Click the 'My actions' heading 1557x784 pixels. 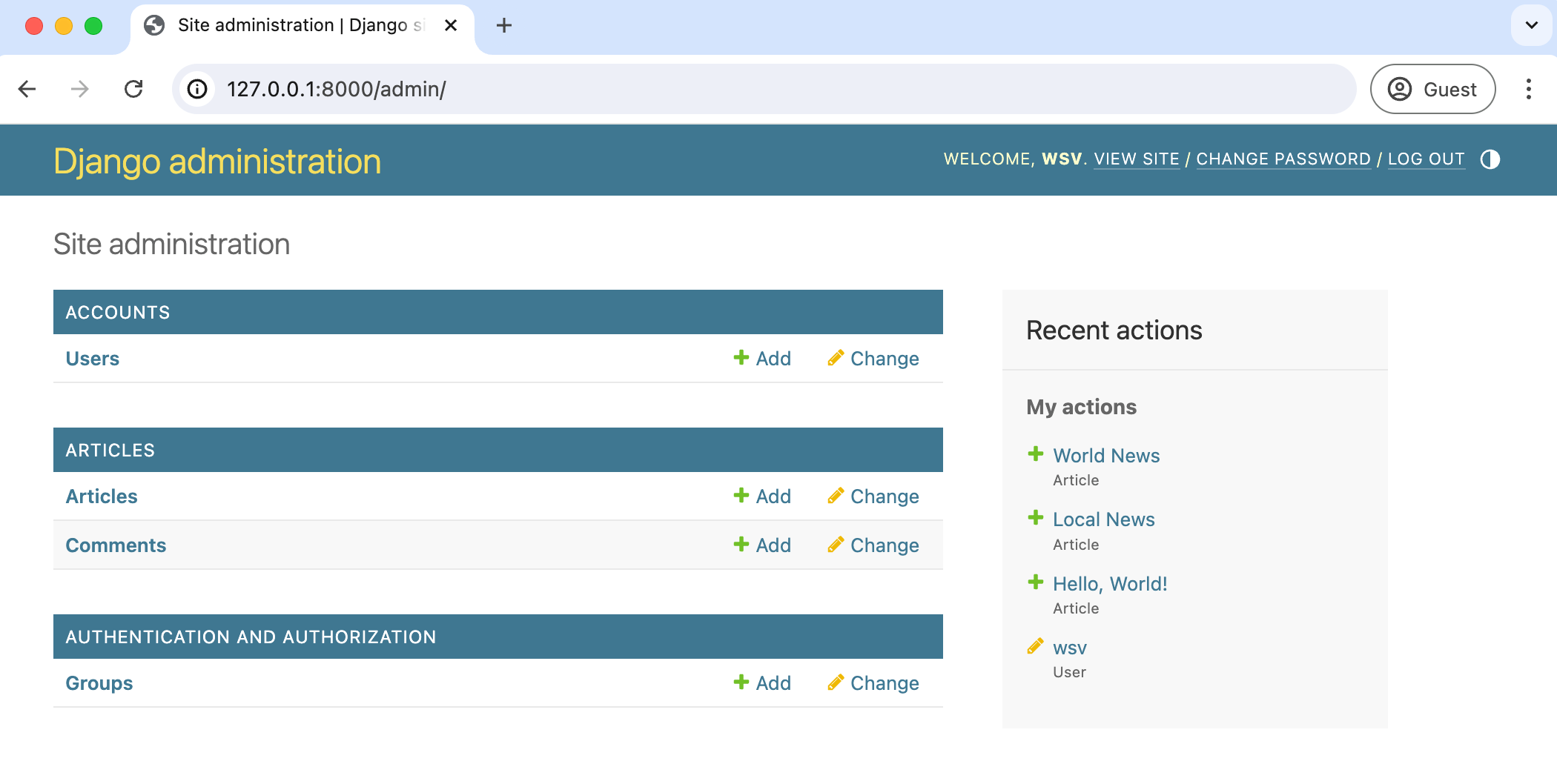[1082, 407]
